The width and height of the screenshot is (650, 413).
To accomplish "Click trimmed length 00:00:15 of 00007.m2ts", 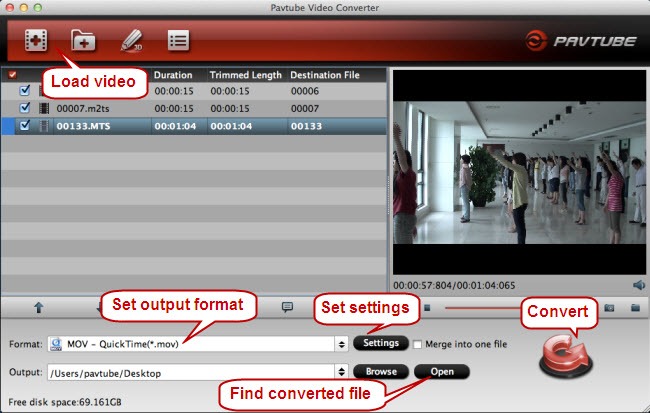I will pos(230,109).
